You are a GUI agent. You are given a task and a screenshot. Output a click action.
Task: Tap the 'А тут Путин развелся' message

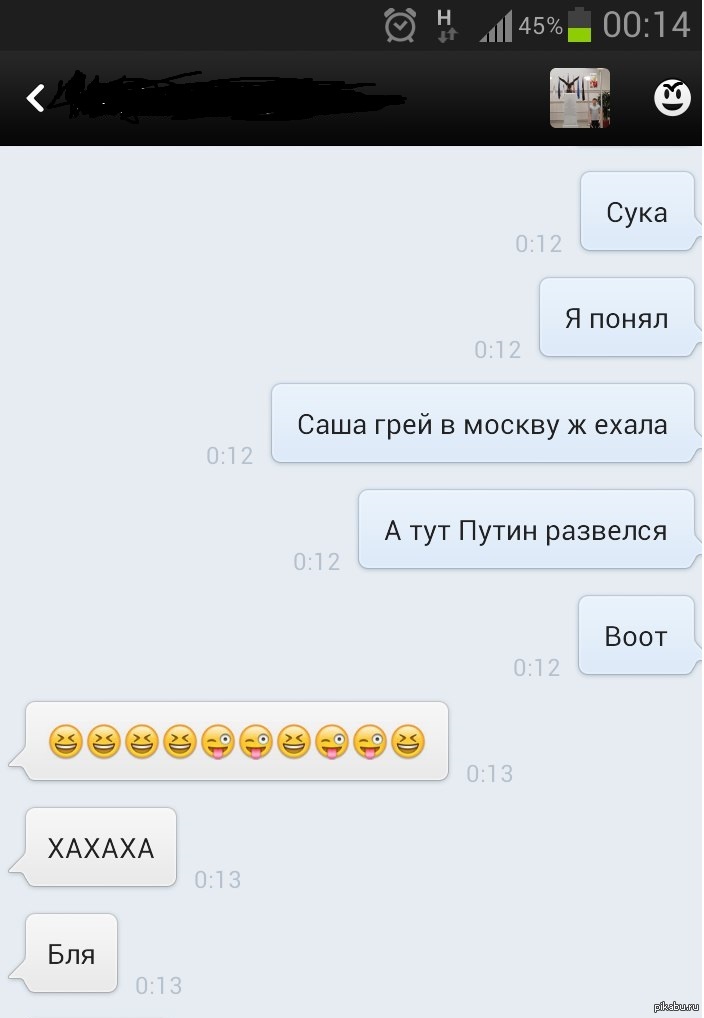point(529,530)
